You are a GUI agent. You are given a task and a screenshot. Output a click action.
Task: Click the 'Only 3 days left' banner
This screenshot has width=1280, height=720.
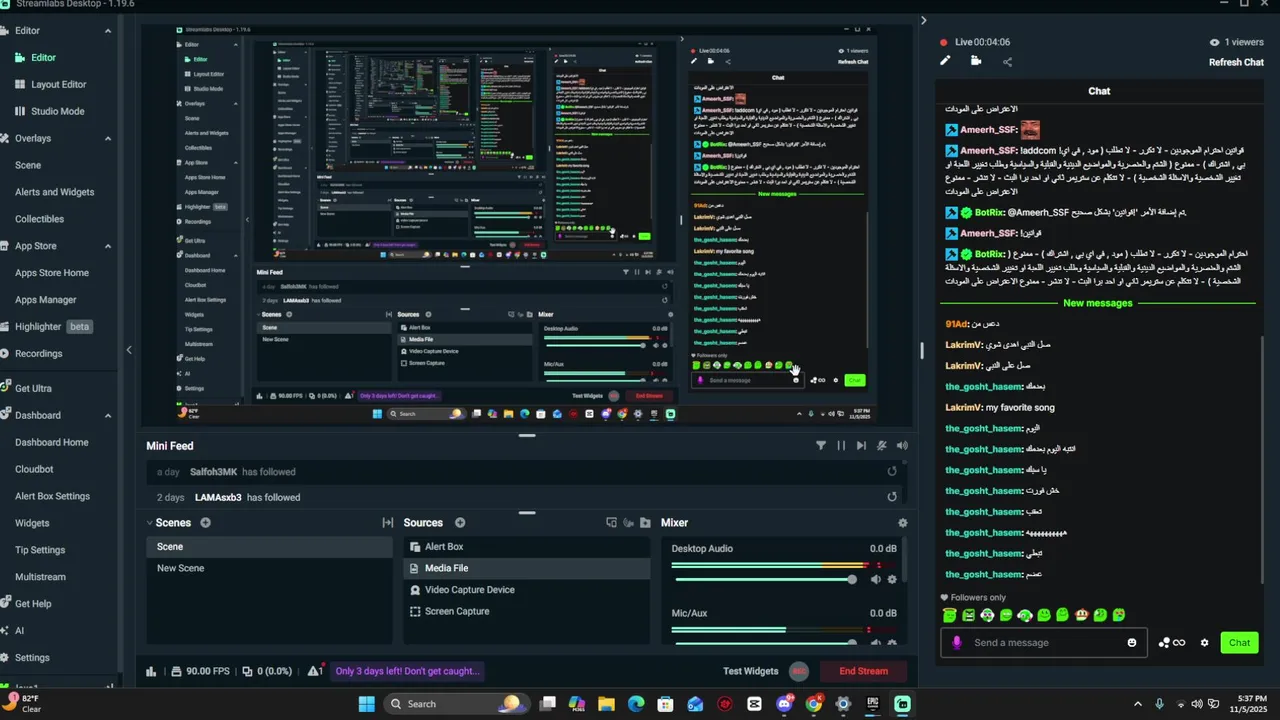click(408, 671)
